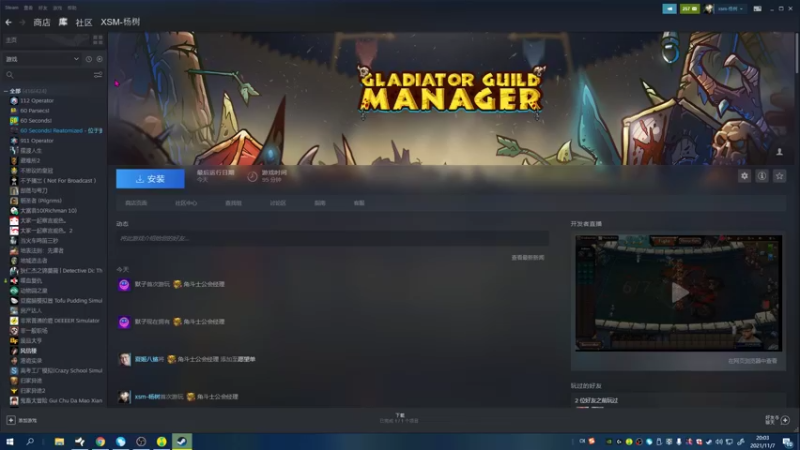The width and height of the screenshot is (800, 450).
Task: Switch to Big Picture mode icon
Action: pos(758,9)
